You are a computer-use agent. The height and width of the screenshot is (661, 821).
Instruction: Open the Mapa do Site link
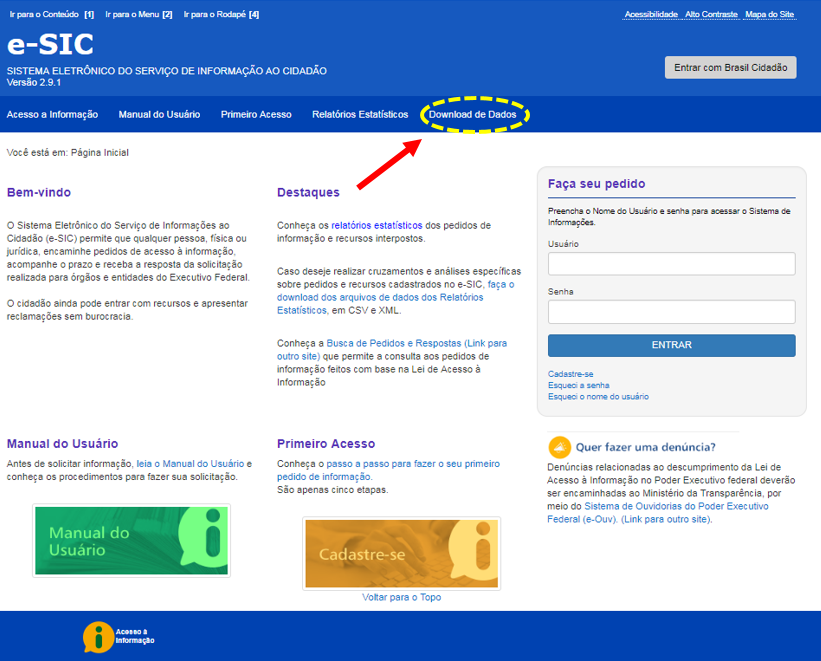pos(771,15)
